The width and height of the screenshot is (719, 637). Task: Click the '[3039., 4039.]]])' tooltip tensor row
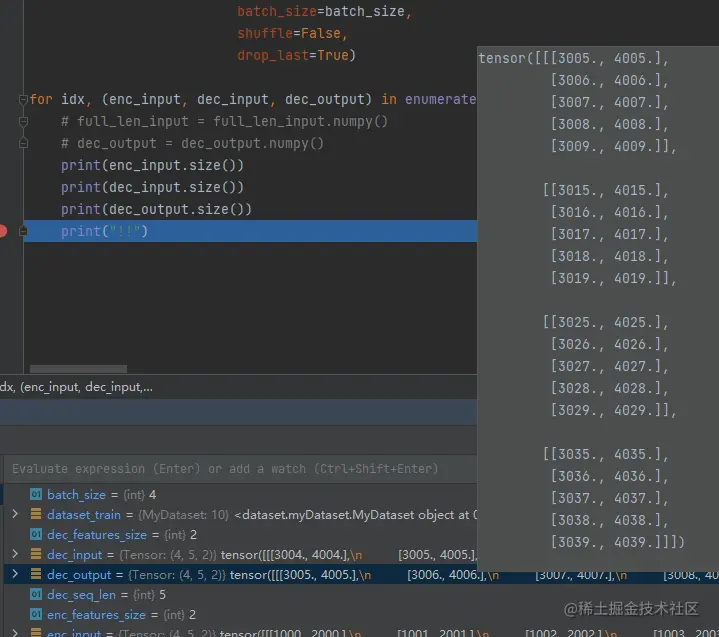(618, 542)
